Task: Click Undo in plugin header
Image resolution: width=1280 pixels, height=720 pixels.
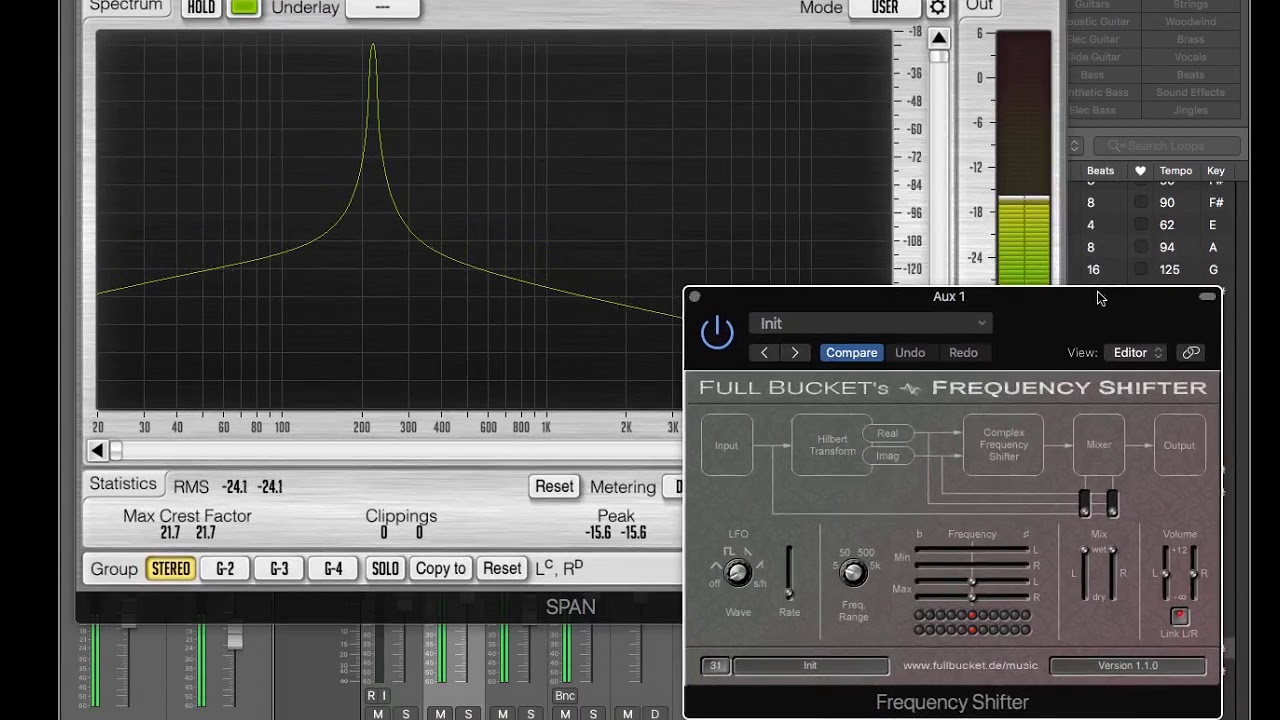Action: [910, 352]
